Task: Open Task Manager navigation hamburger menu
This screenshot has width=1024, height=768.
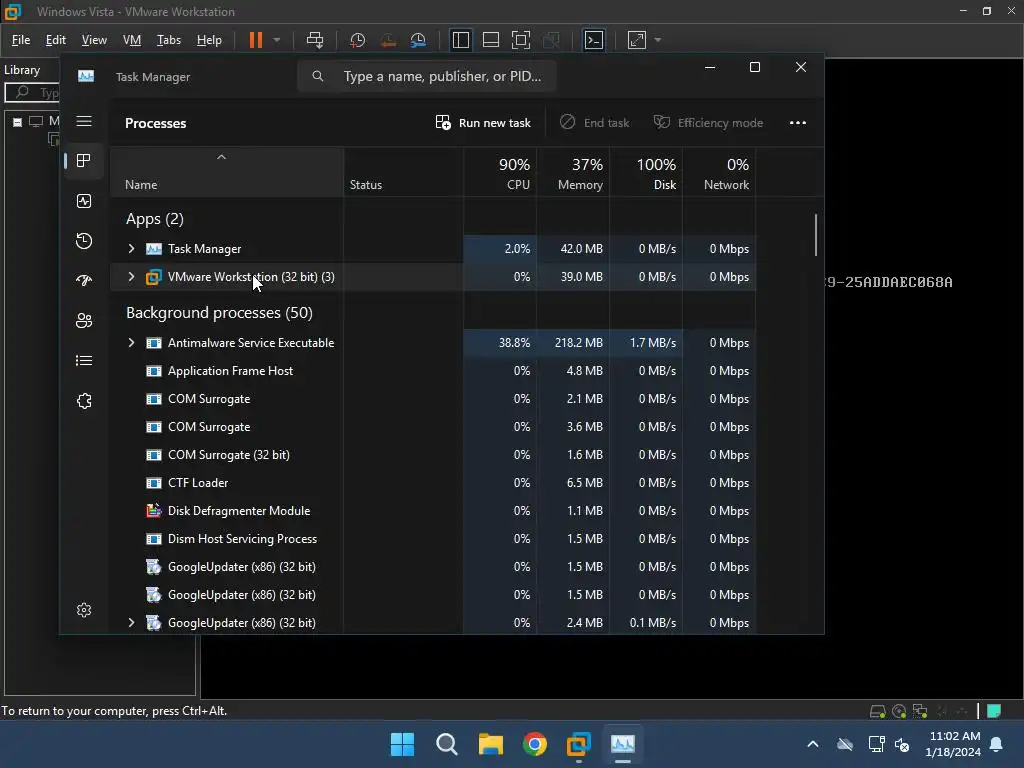Action: coord(84,121)
